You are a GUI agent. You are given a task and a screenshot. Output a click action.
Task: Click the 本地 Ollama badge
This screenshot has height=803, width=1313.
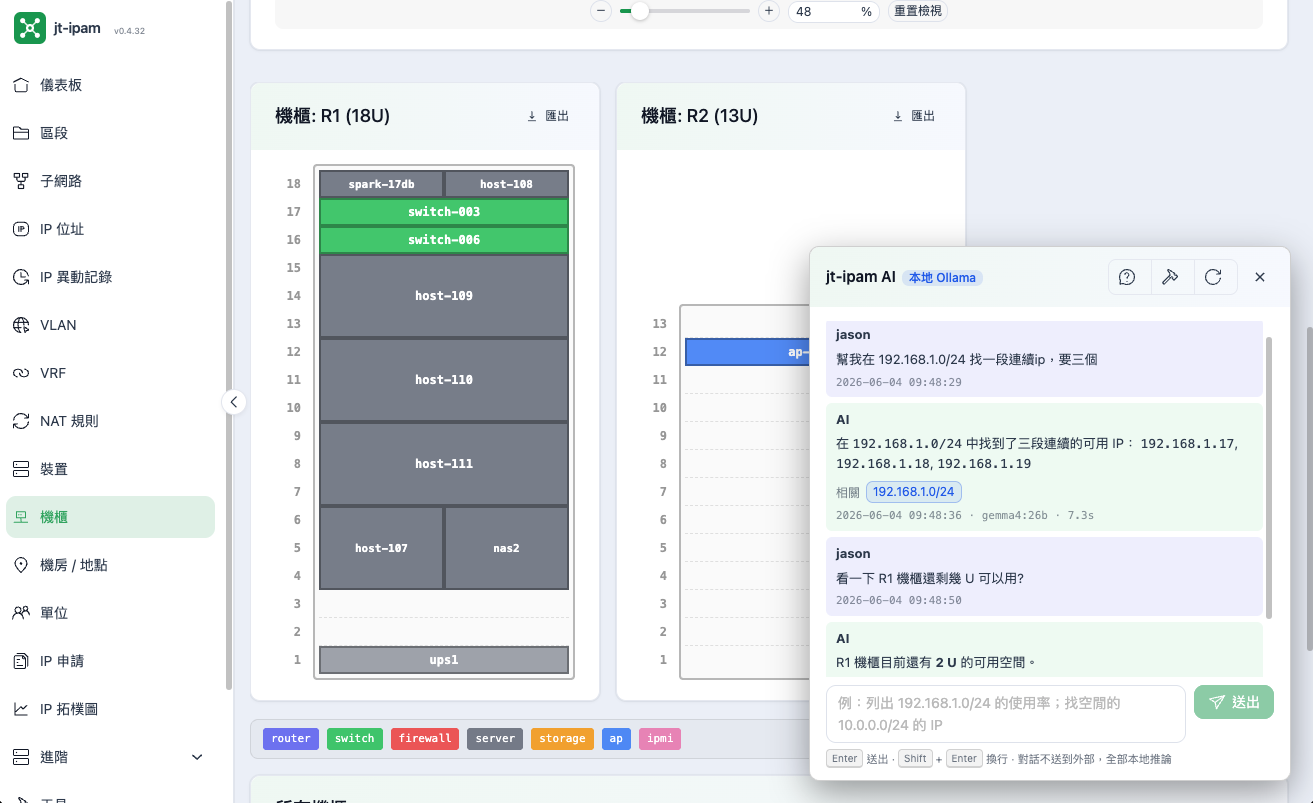[x=942, y=278]
